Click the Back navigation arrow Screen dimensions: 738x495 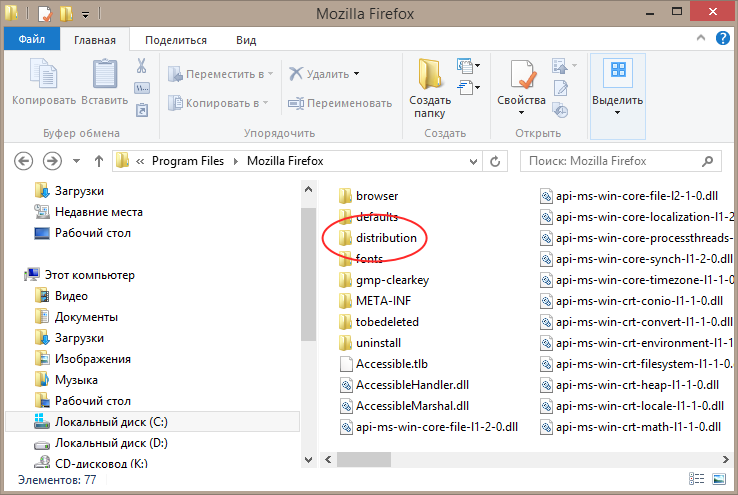pos(23,161)
